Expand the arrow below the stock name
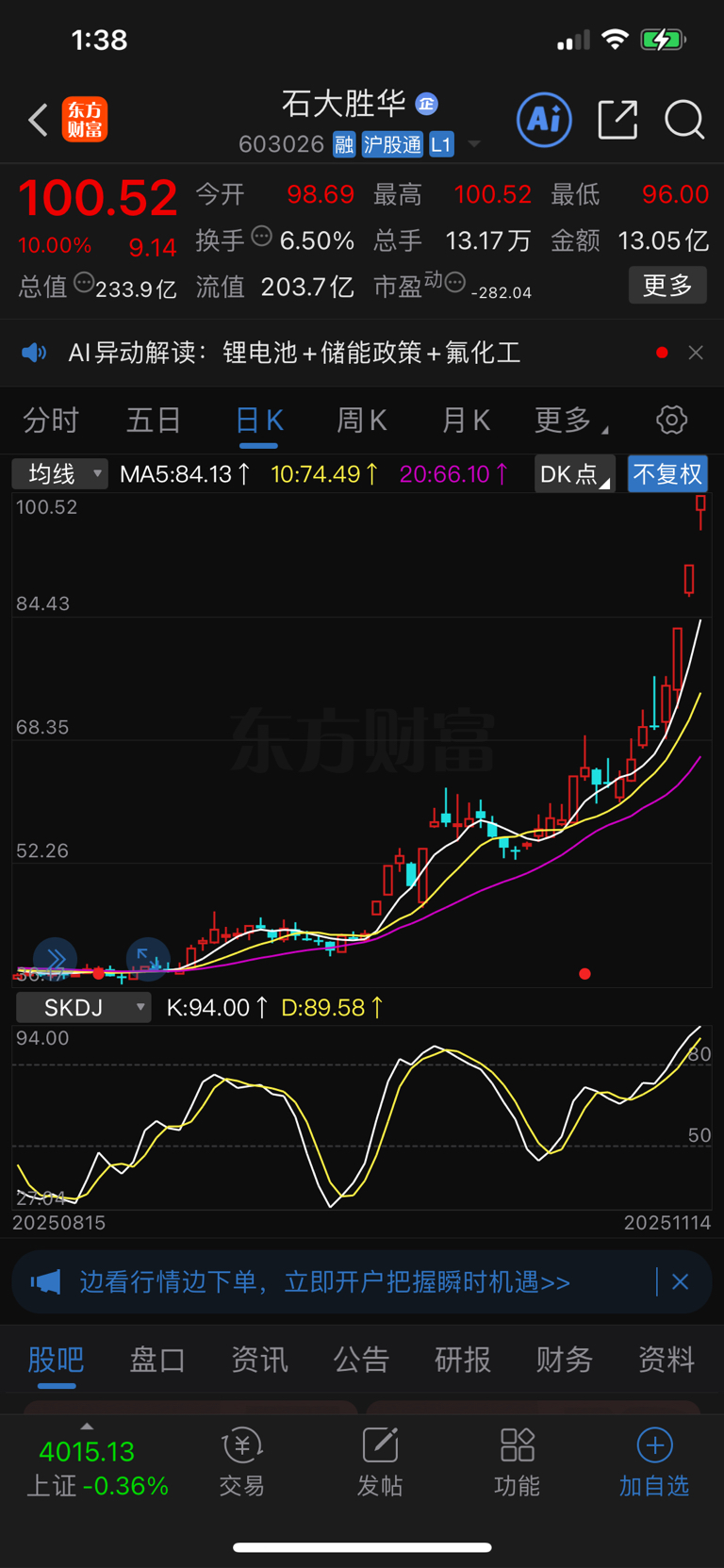The width and height of the screenshot is (724, 1568). click(474, 144)
